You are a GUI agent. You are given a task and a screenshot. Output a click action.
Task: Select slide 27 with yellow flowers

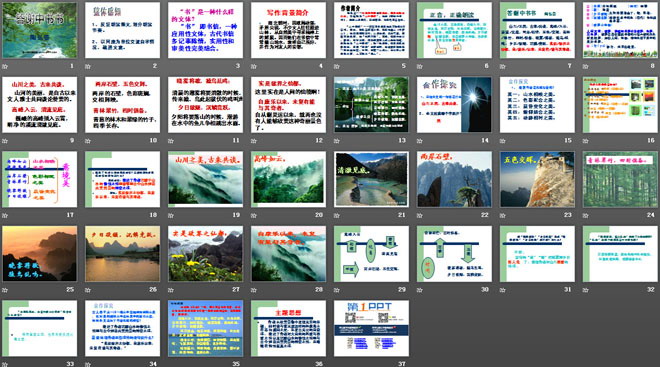tap(205, 254)
